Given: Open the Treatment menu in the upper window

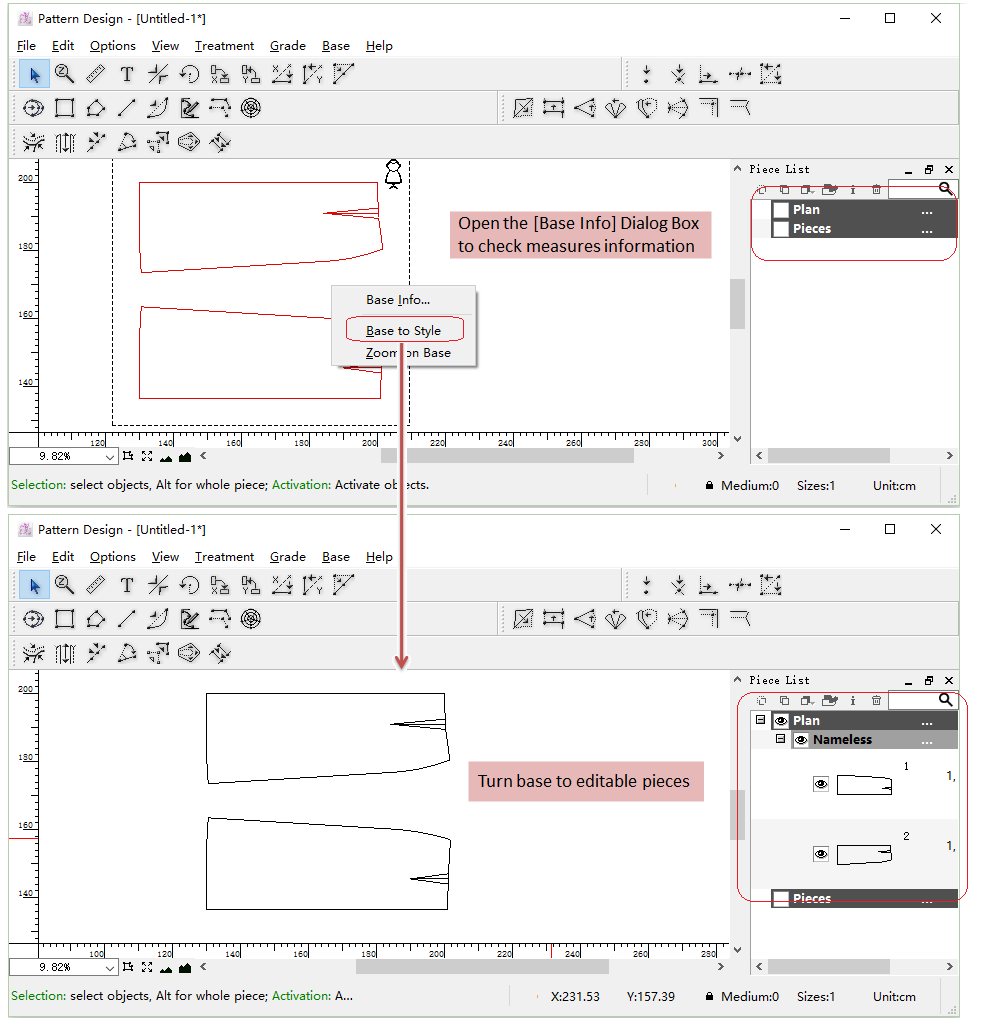Looking at the screenshot, I should click(x=224, y=46).
